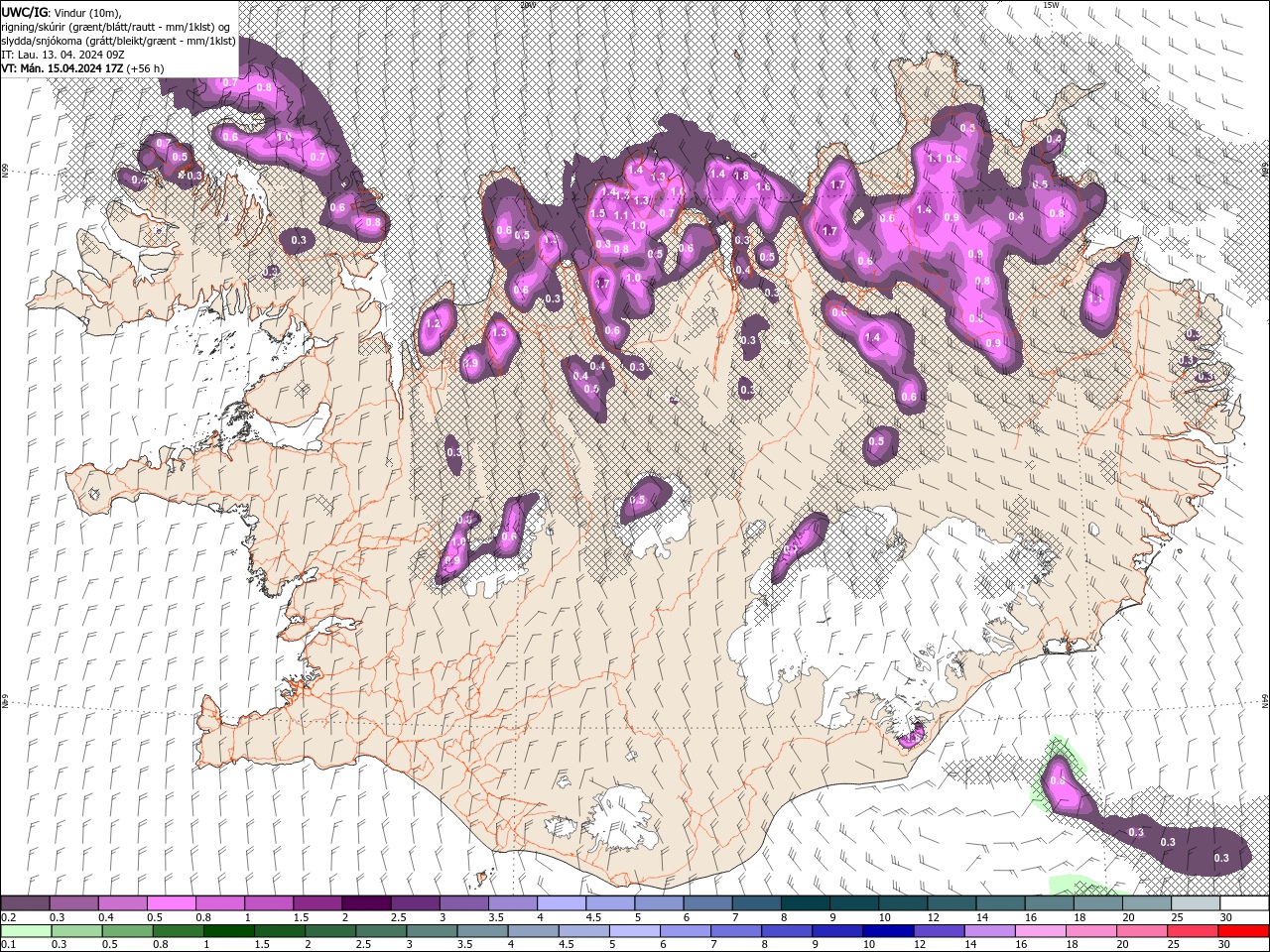Click the "UWC/IG" title text
This screenshot has width=1270, height=952.
(x=26, y=11)
